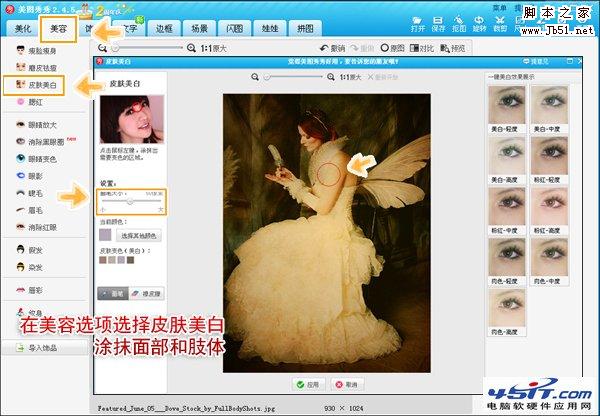
Task: Open the 眼睛放大 eye enlarge tool
Action: click(x=36, y=125)
